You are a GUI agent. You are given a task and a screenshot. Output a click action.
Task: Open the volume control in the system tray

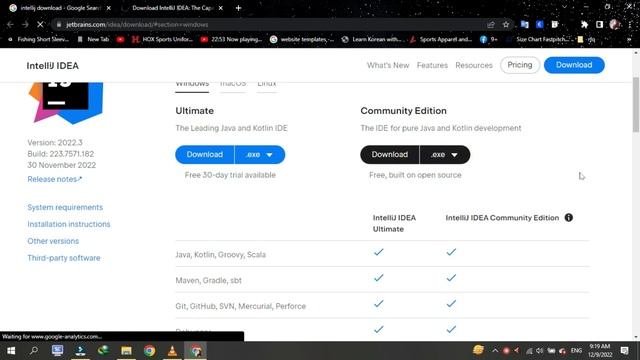[x=540, y=351]
